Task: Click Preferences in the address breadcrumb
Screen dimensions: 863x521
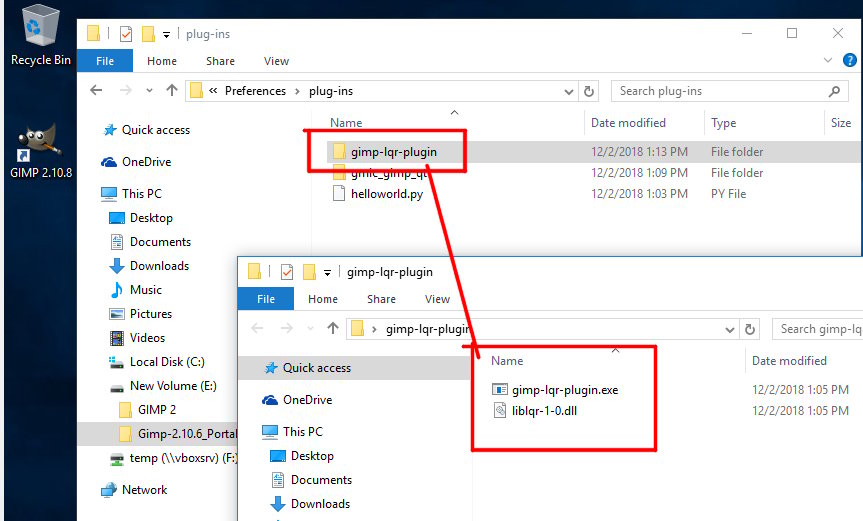Action: click(x=255, y=91)
